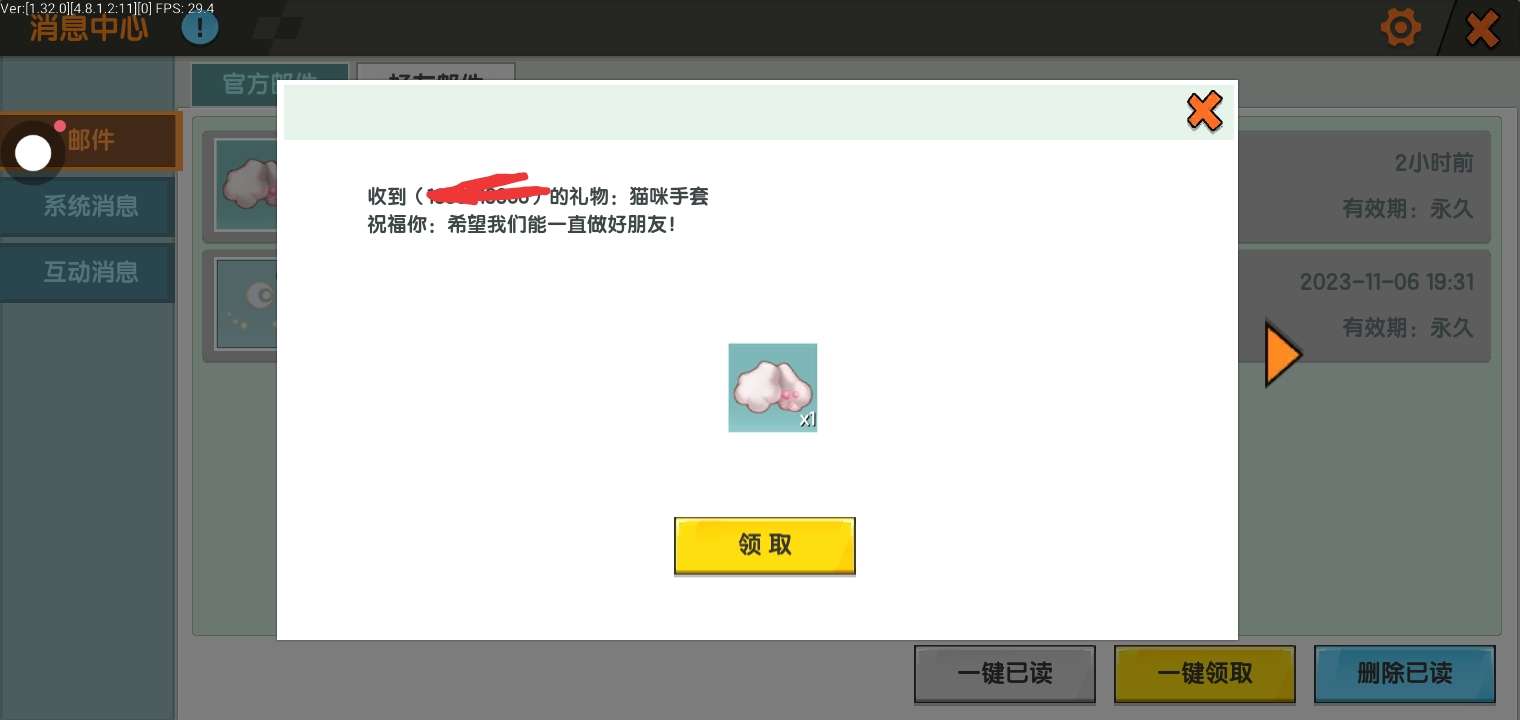Tap the floating white circle assist button
The width and height of the screenshot is (1520, 720).
[x=33, y=154]
